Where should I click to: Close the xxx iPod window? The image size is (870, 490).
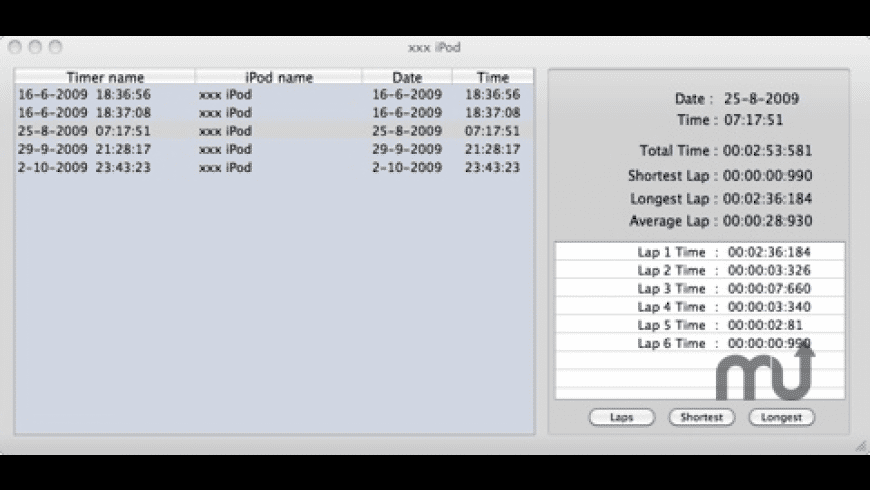click(x=15, y=47)
